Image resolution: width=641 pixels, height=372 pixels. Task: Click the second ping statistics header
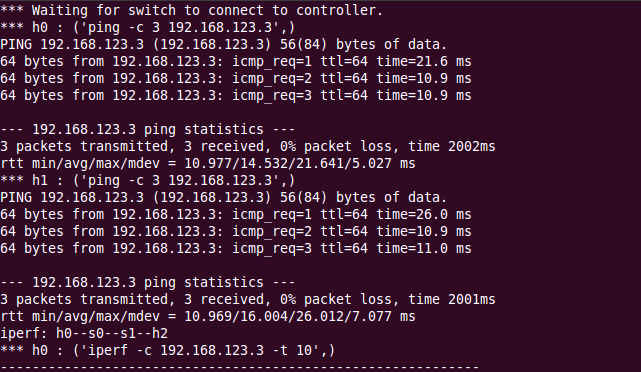click(147, 282)
